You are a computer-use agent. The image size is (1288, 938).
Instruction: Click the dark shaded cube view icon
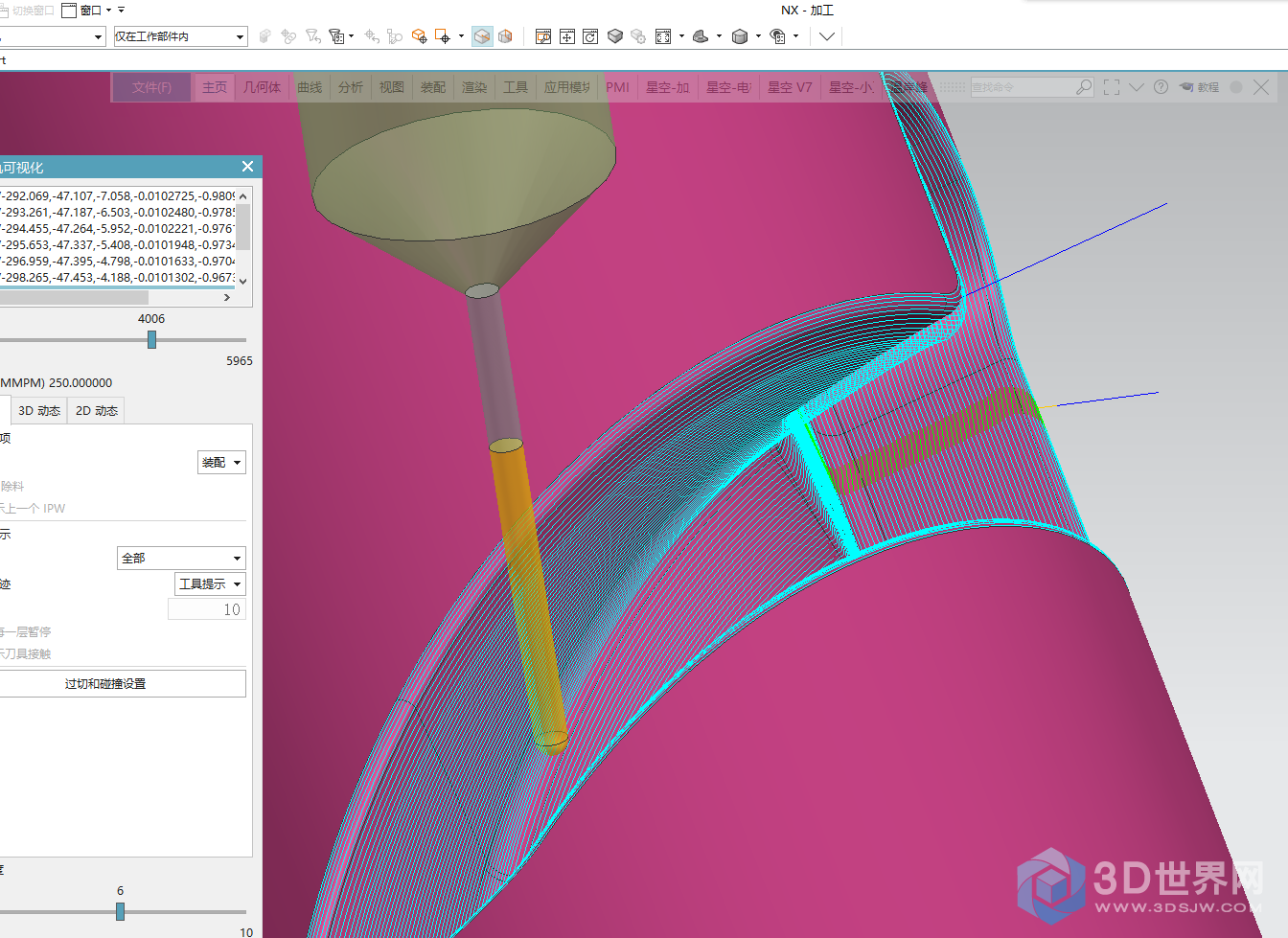(615, 36)
